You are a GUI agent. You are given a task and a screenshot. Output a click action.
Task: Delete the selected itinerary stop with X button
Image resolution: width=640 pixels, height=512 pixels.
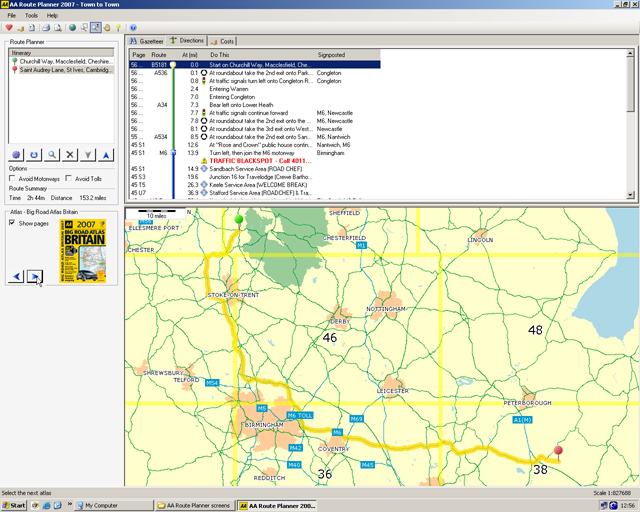[x=69, y=154]
